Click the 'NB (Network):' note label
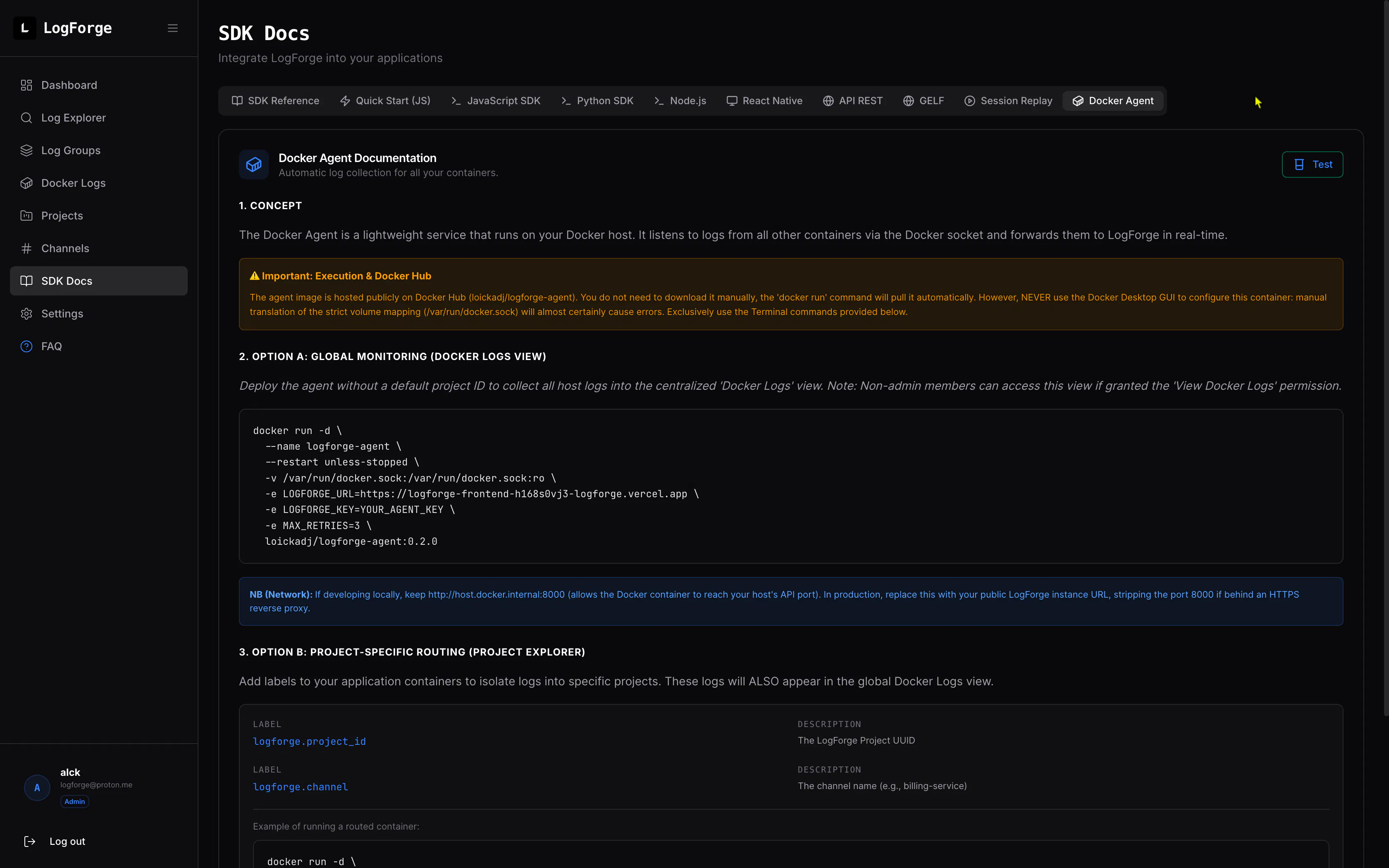The image size is (1389, 868). (x=281, y=594)
